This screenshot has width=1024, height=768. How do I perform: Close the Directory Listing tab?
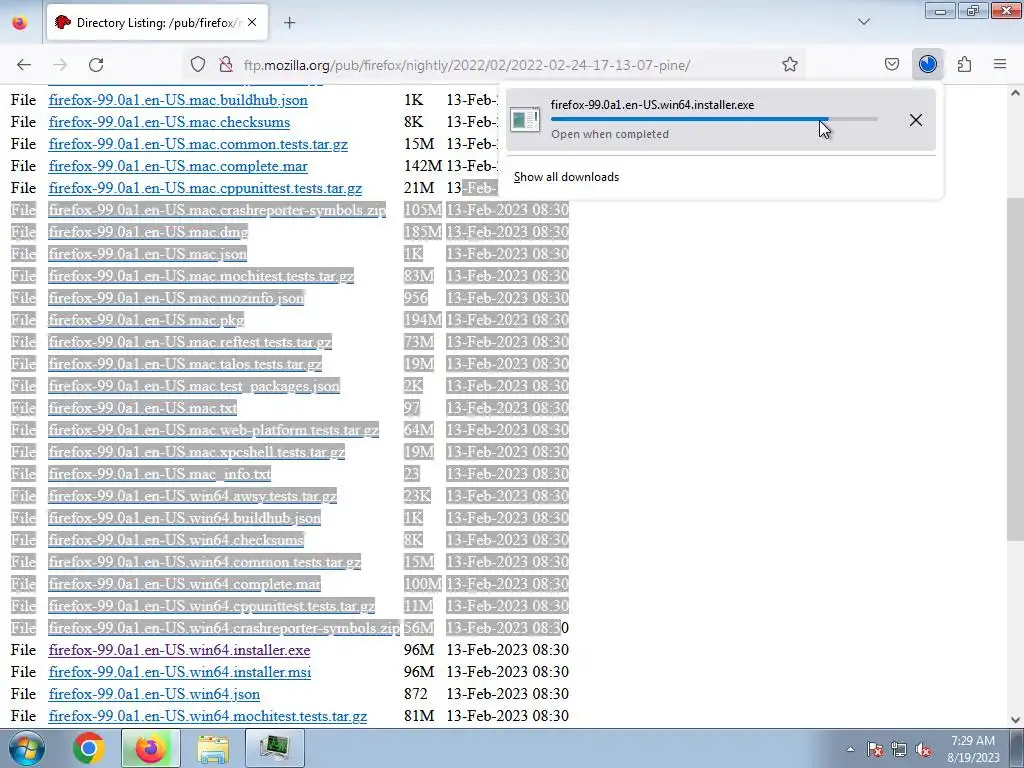tap(252, 22)
